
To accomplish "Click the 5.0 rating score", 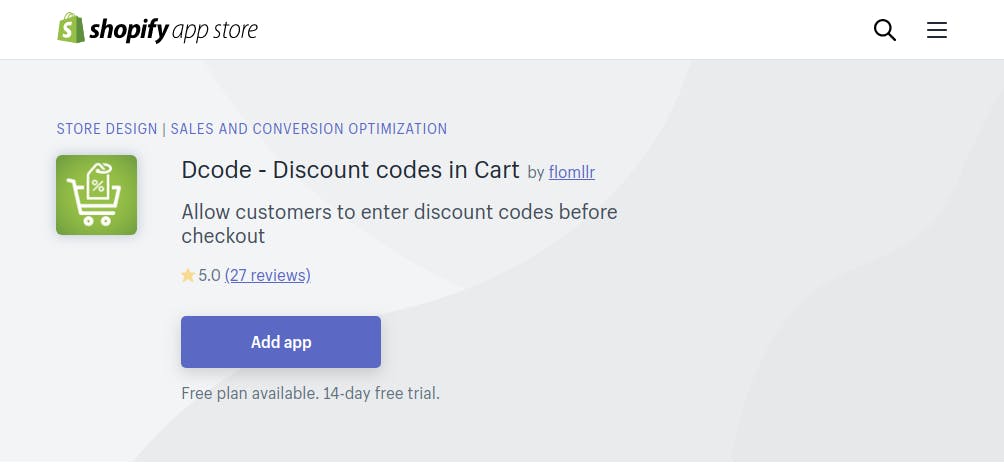I will click(209, 275).
